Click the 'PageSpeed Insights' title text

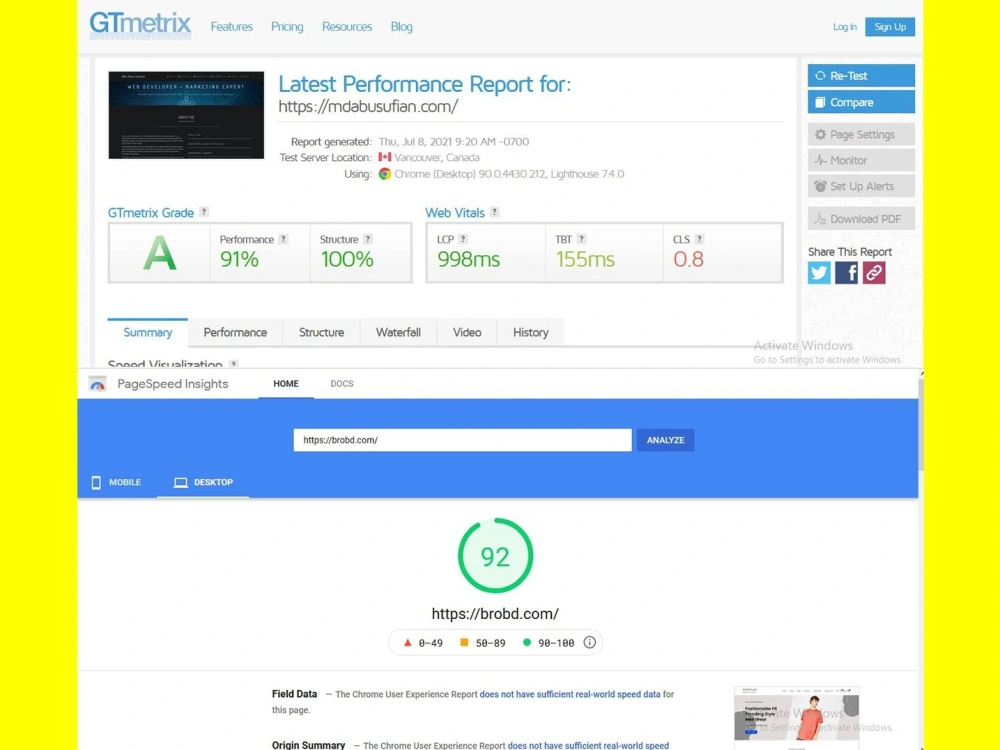tap(172, 384)
